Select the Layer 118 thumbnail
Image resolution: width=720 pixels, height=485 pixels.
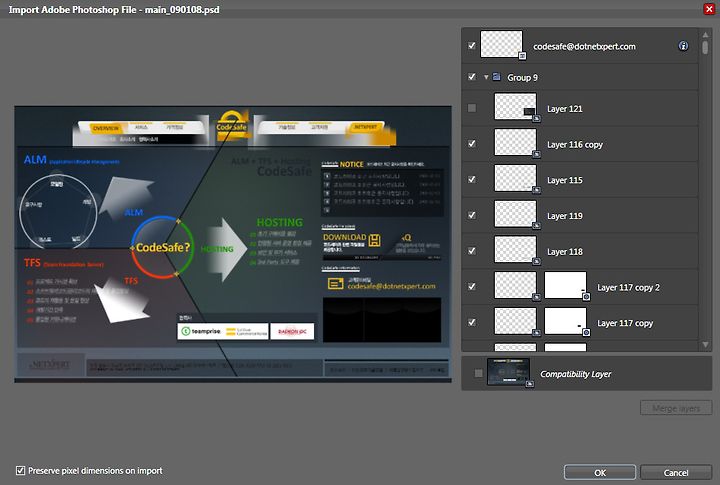coord(515,249)
